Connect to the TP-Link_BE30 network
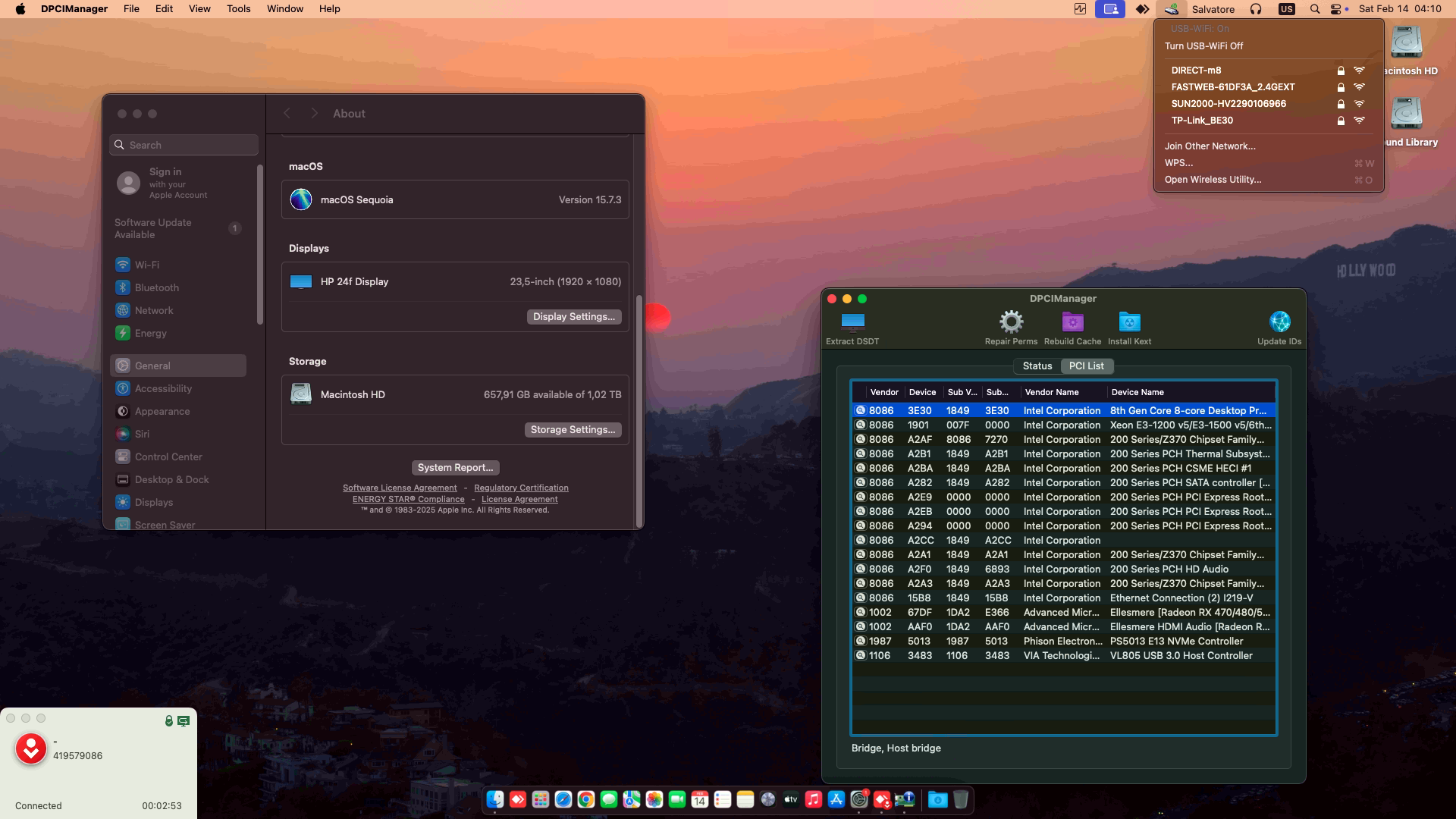The height and width of the screenshot is (819, 1456). (x=1268, y=121)
